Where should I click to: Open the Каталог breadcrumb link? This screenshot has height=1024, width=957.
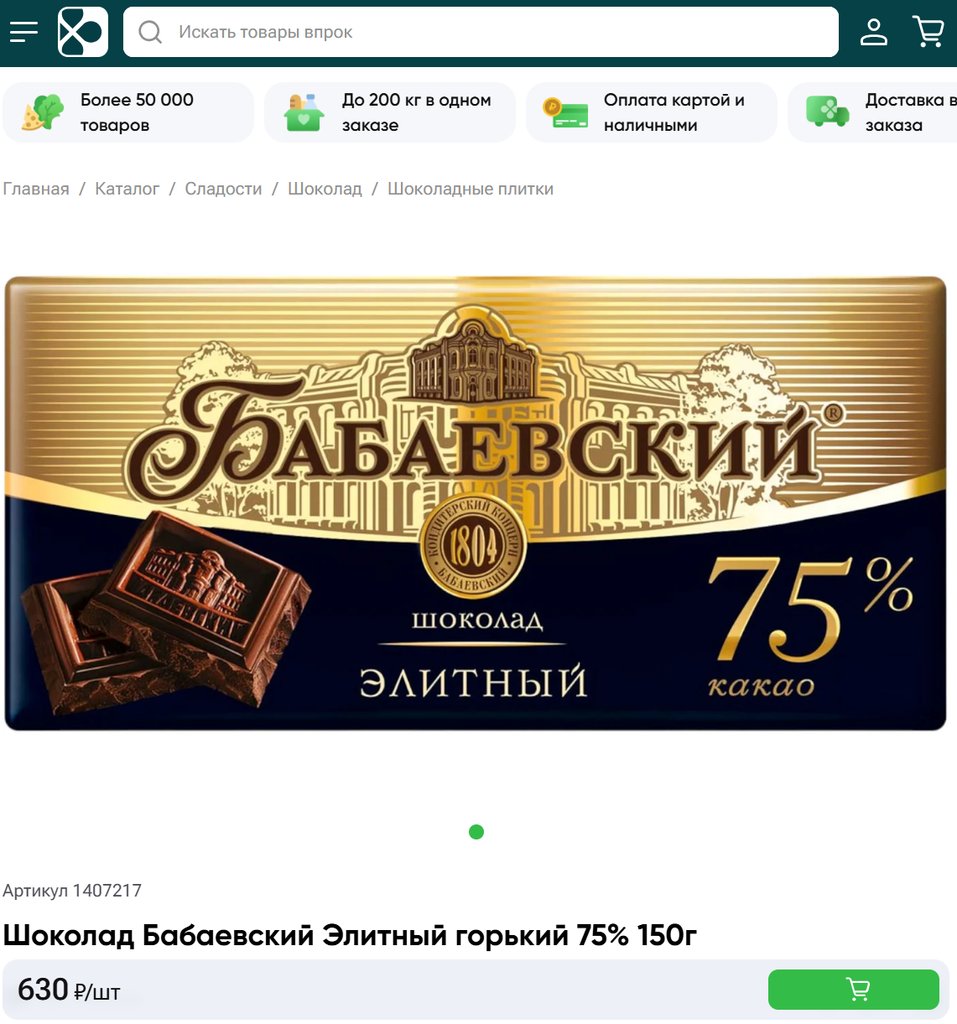[127, 189]
